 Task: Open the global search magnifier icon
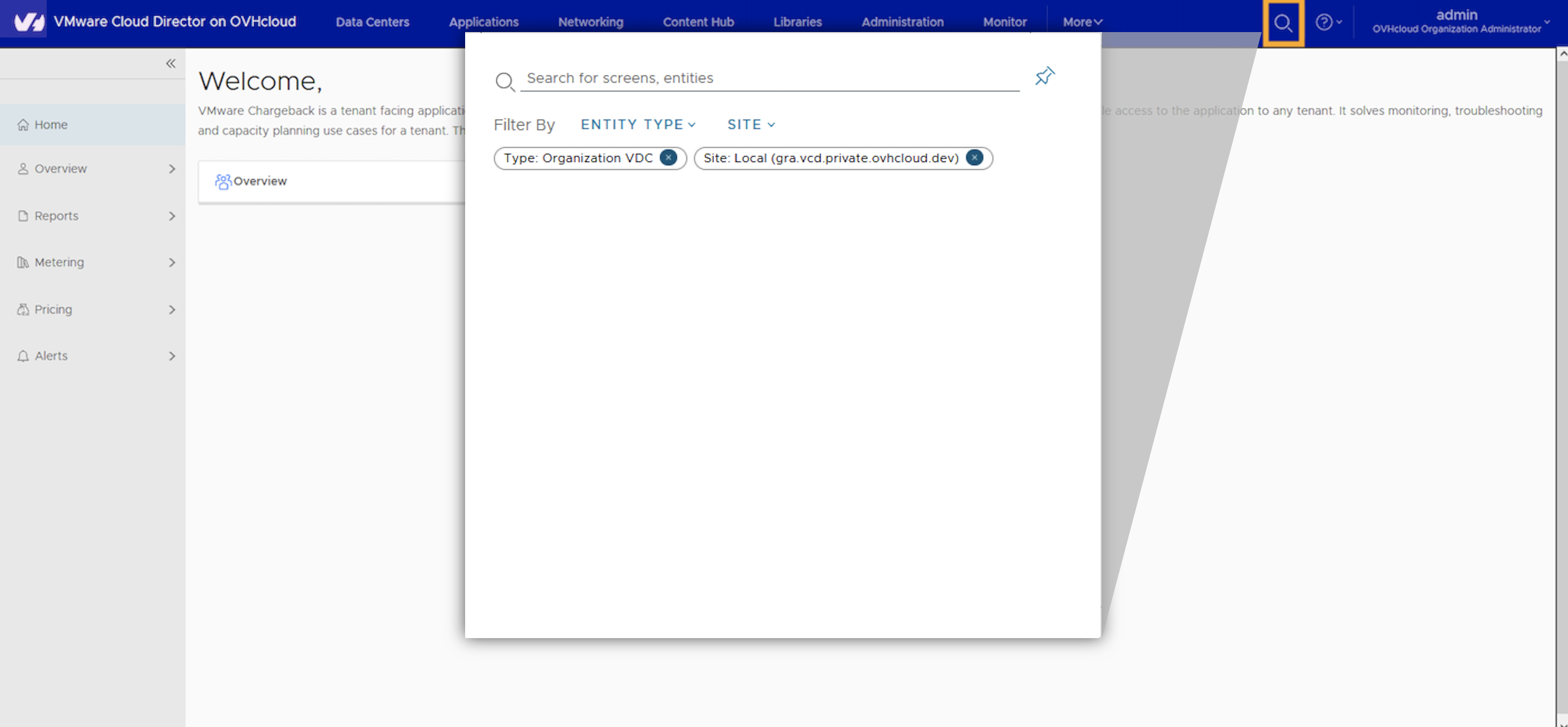pos(1283,23)
